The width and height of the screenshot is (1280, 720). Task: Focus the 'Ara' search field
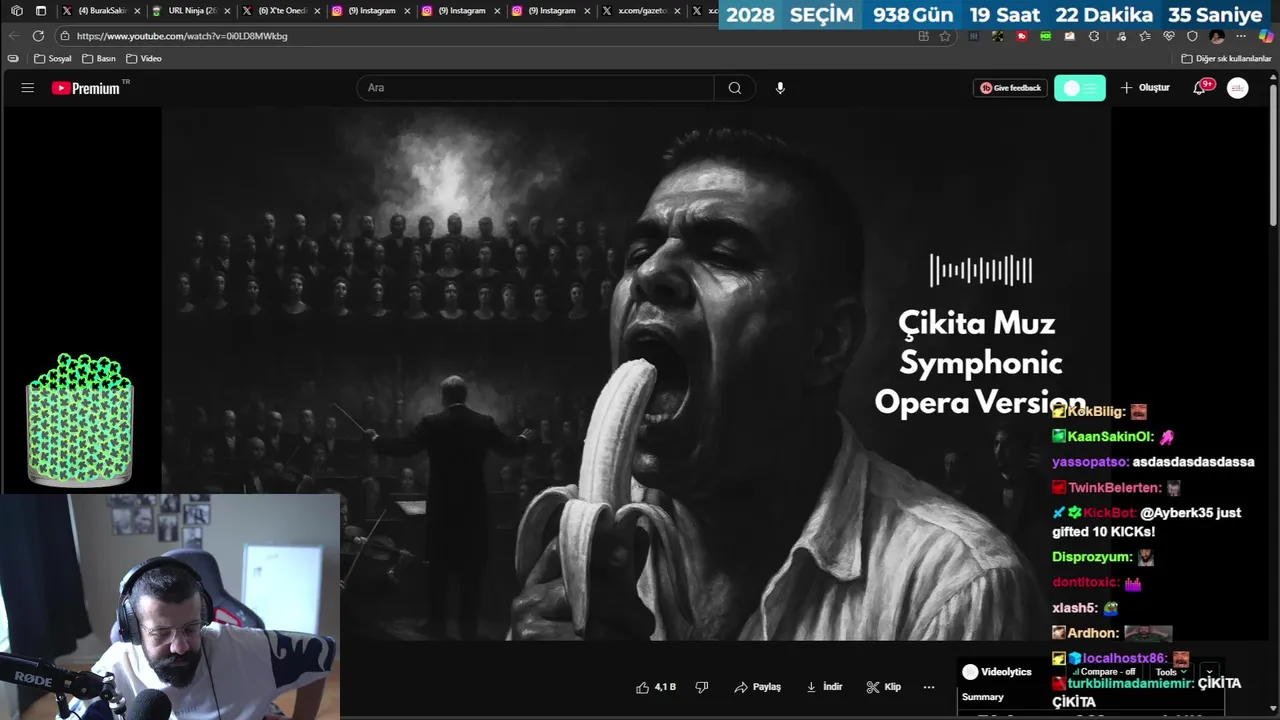(x=535, y=88)
